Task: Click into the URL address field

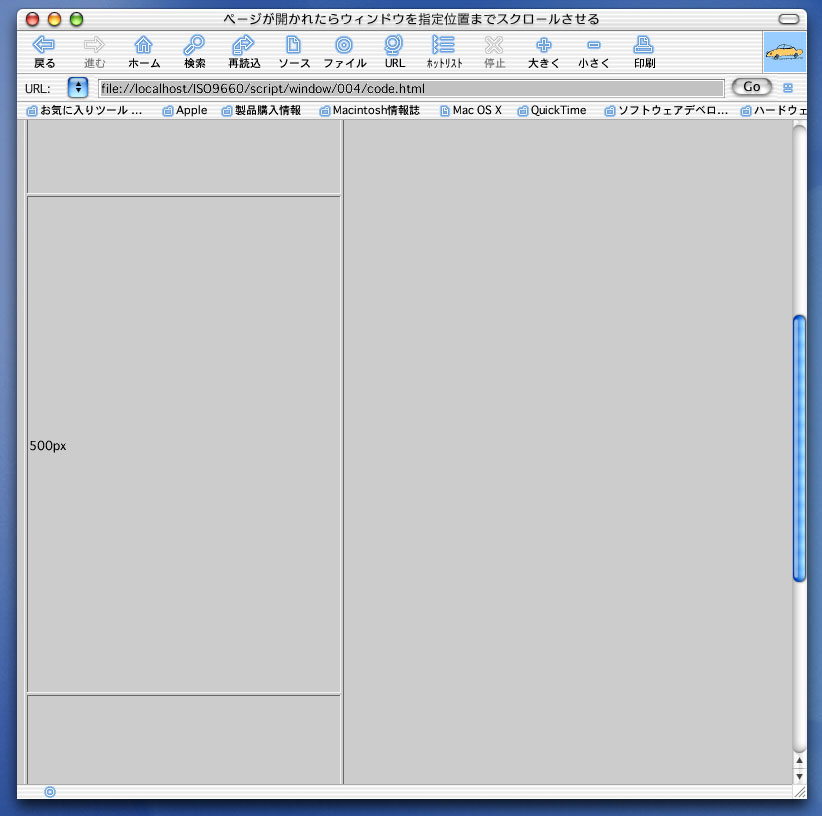Action: tap(411, 88)
